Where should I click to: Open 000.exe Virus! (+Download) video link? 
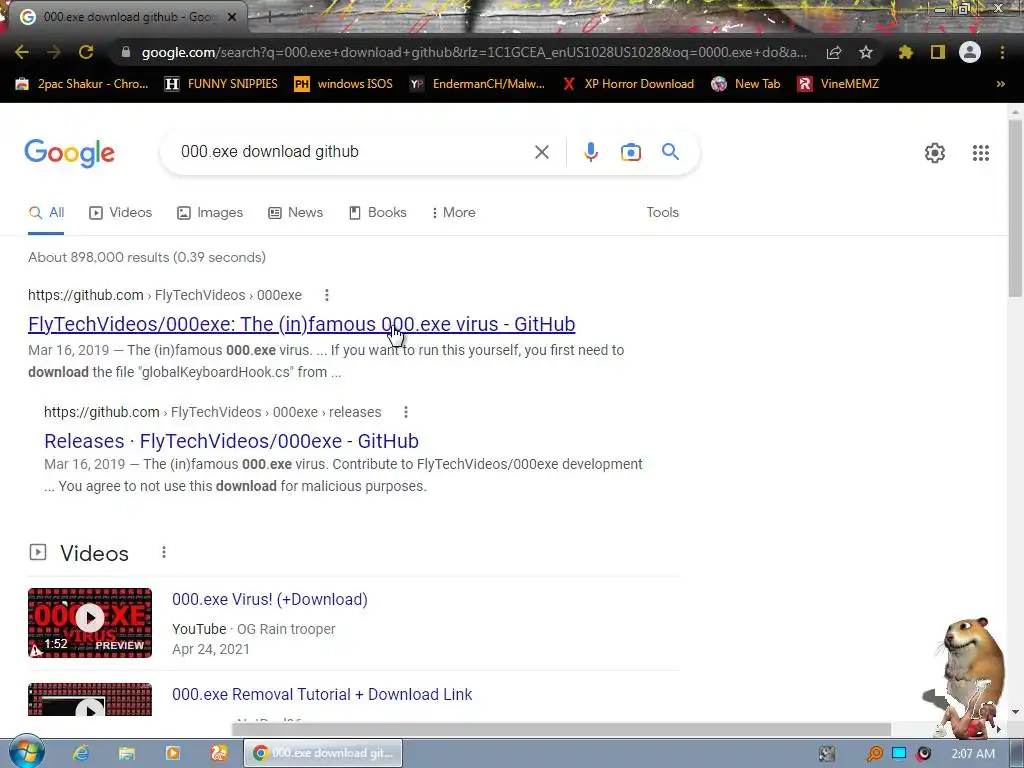[x=270, y=600]
